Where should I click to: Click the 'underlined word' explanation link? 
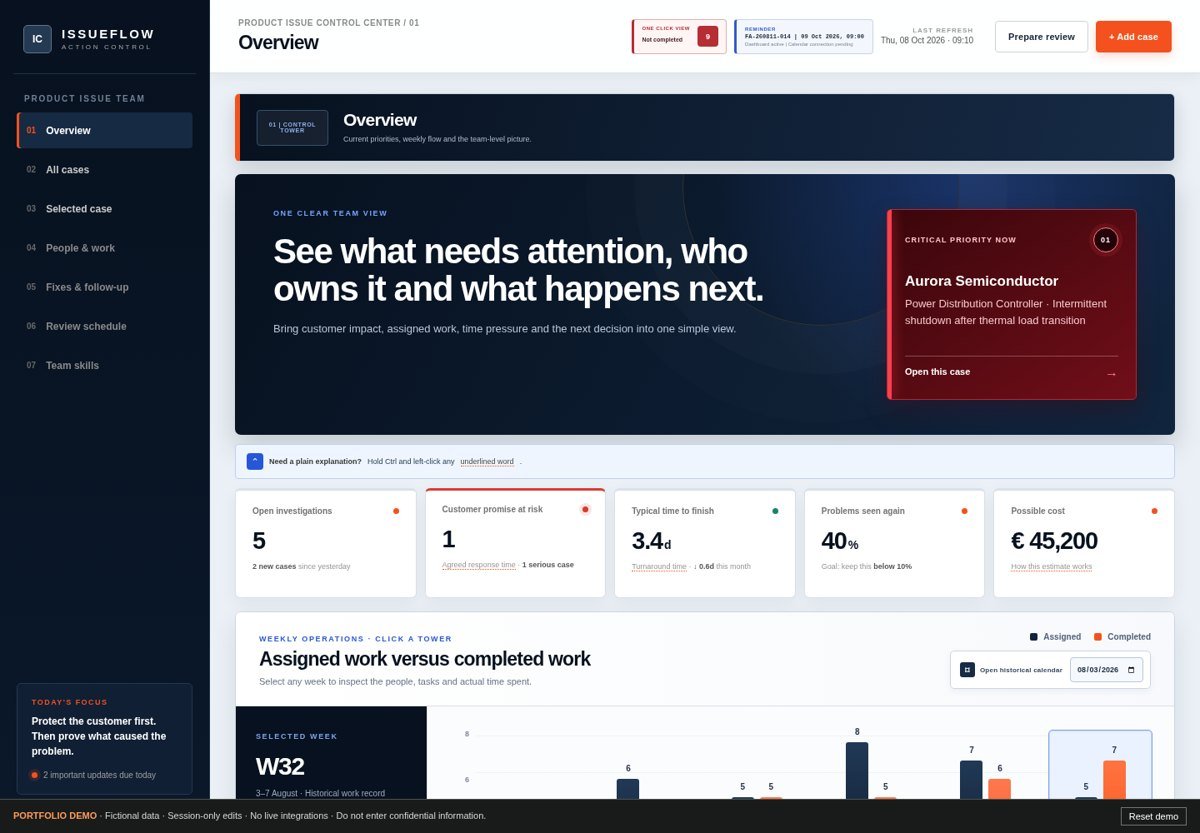(x=487, y=462)
